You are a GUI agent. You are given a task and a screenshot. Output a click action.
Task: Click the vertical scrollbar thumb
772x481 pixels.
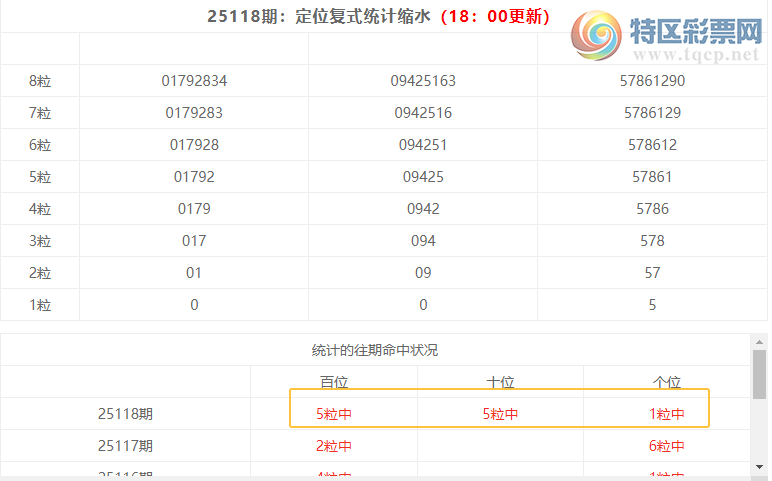[x=760, y=374]
